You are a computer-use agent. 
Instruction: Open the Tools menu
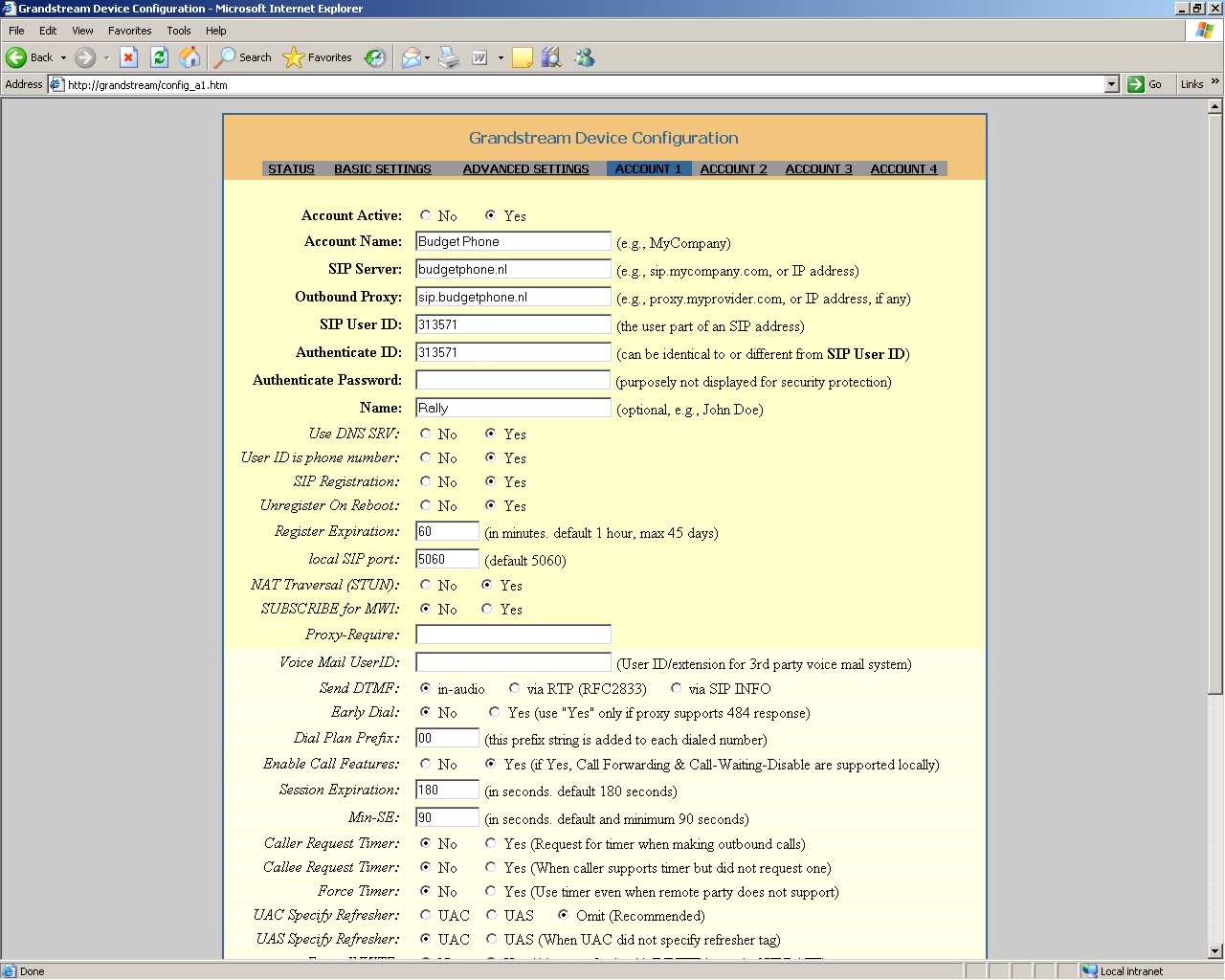(x=179, y=31)
